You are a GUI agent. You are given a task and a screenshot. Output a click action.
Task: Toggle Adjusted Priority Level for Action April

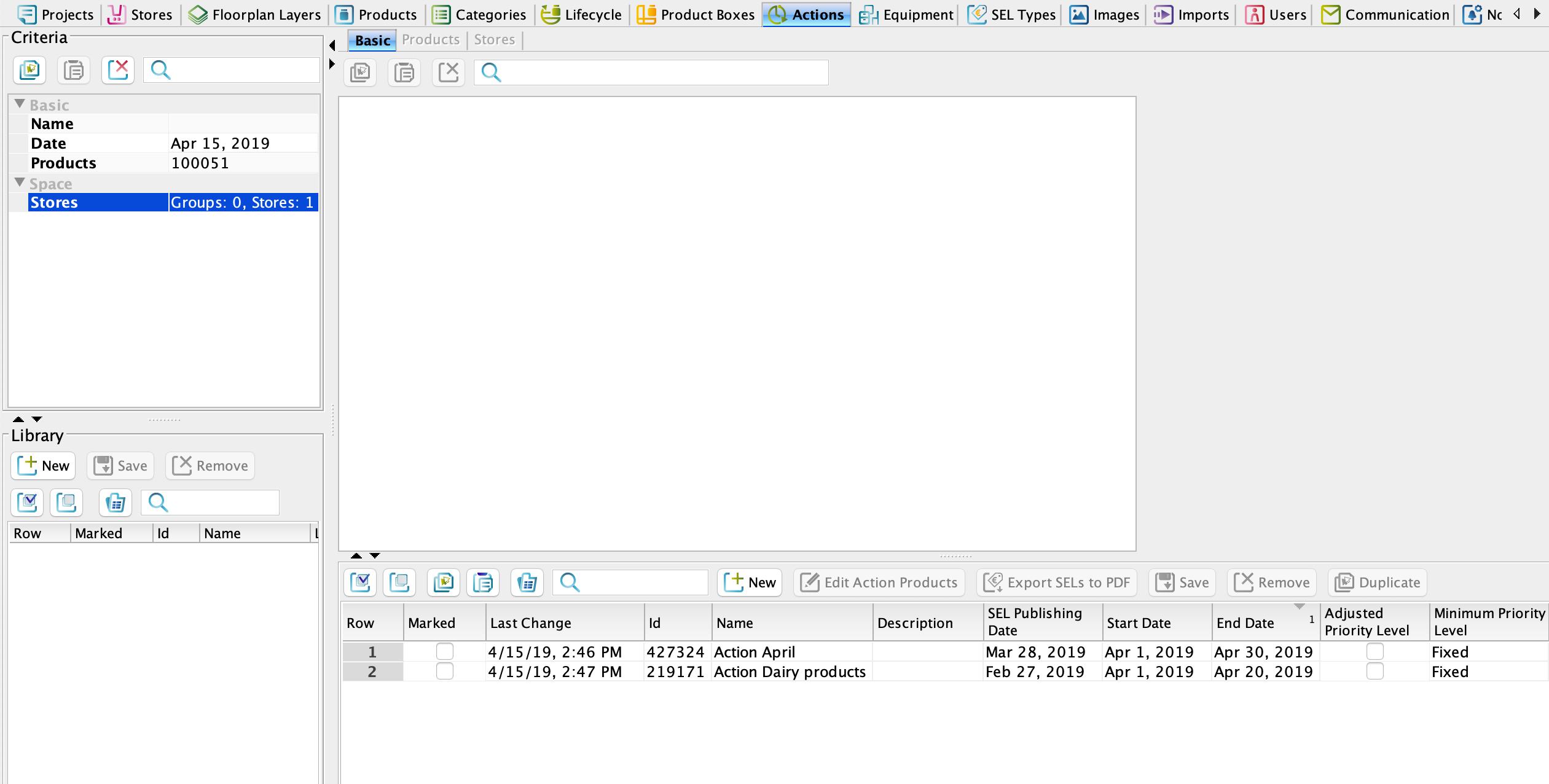pyautogui.click(x=1374, y=651)
